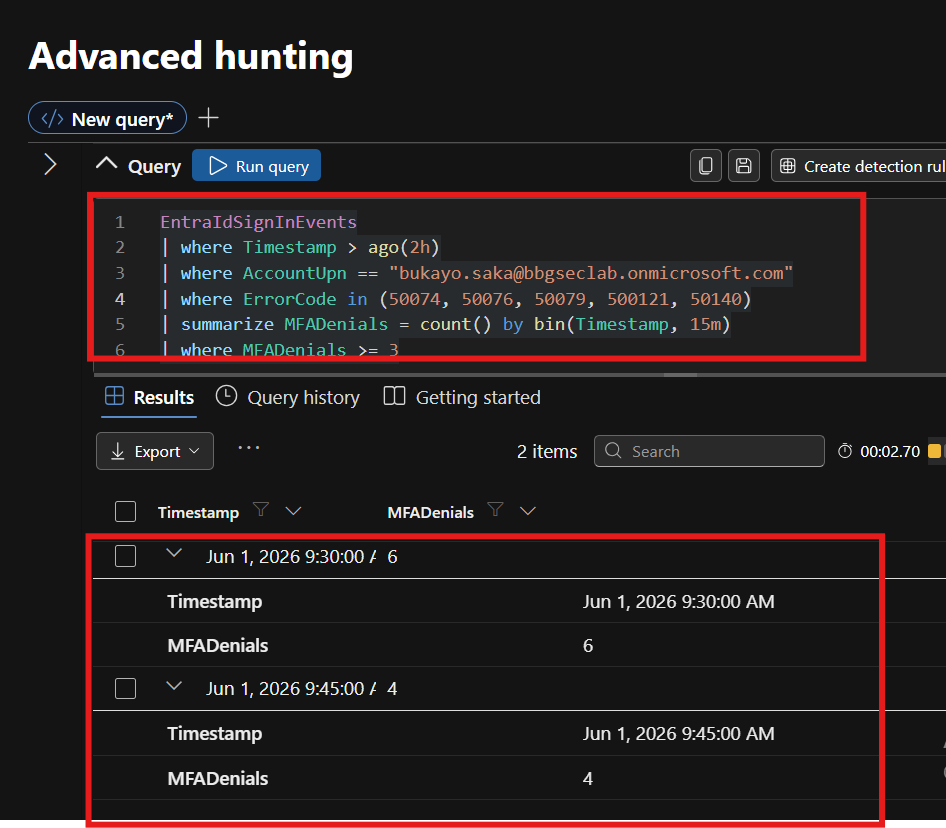This screenshot has height=828, width=946.
Task: Click the EntraIdSignInEvents table name in query
Action: [258, 222]
